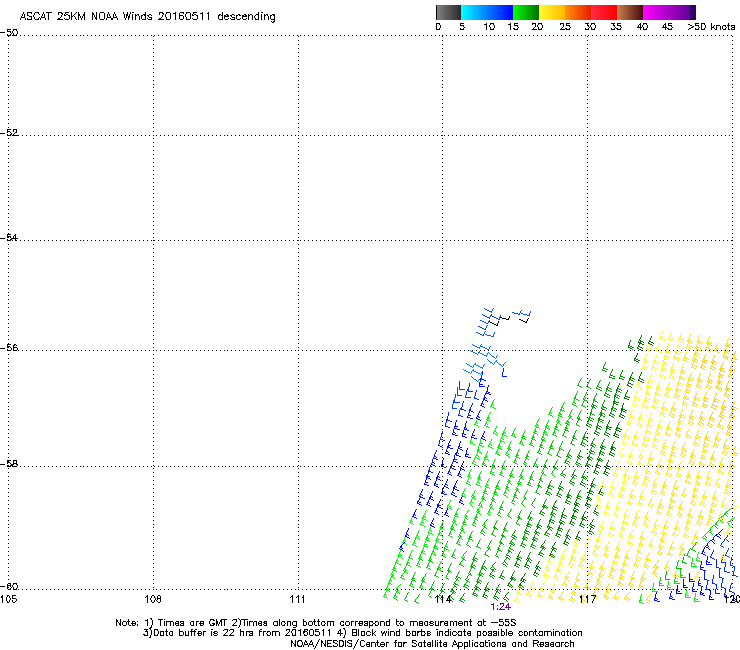Click the 'NOAA/NESDIS/Center for Satellite Applications' credit line
The image size is (740, 650).
432,644
